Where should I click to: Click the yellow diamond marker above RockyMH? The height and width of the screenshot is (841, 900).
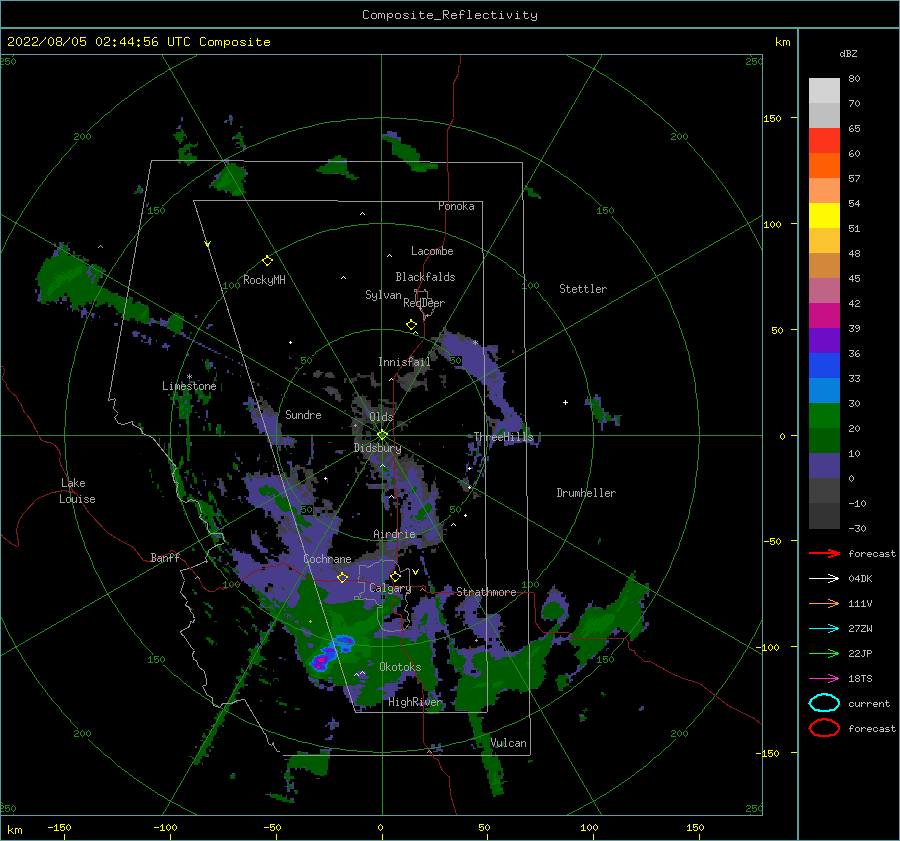(267, 261)
